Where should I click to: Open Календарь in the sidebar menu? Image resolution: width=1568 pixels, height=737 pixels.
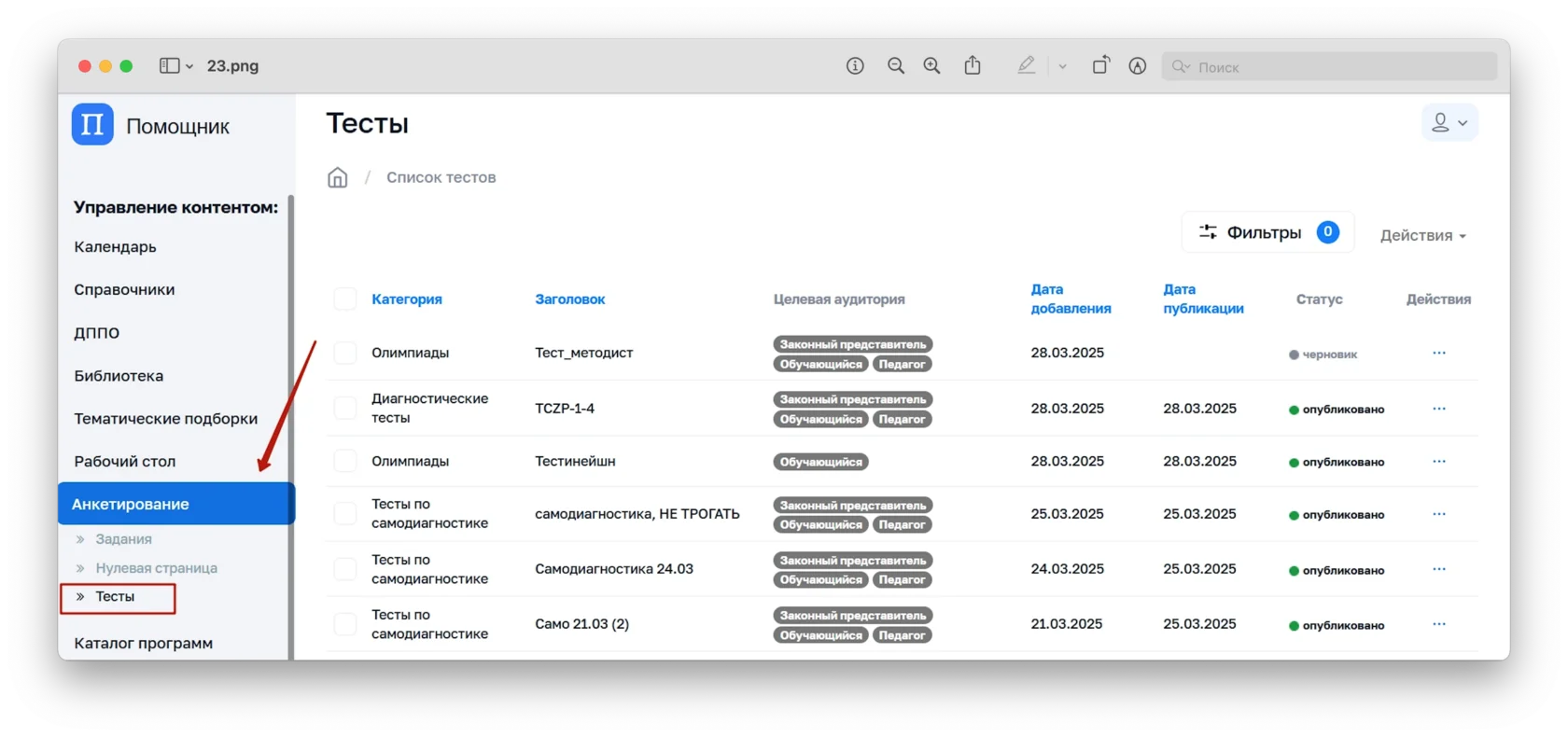point(116,247)
